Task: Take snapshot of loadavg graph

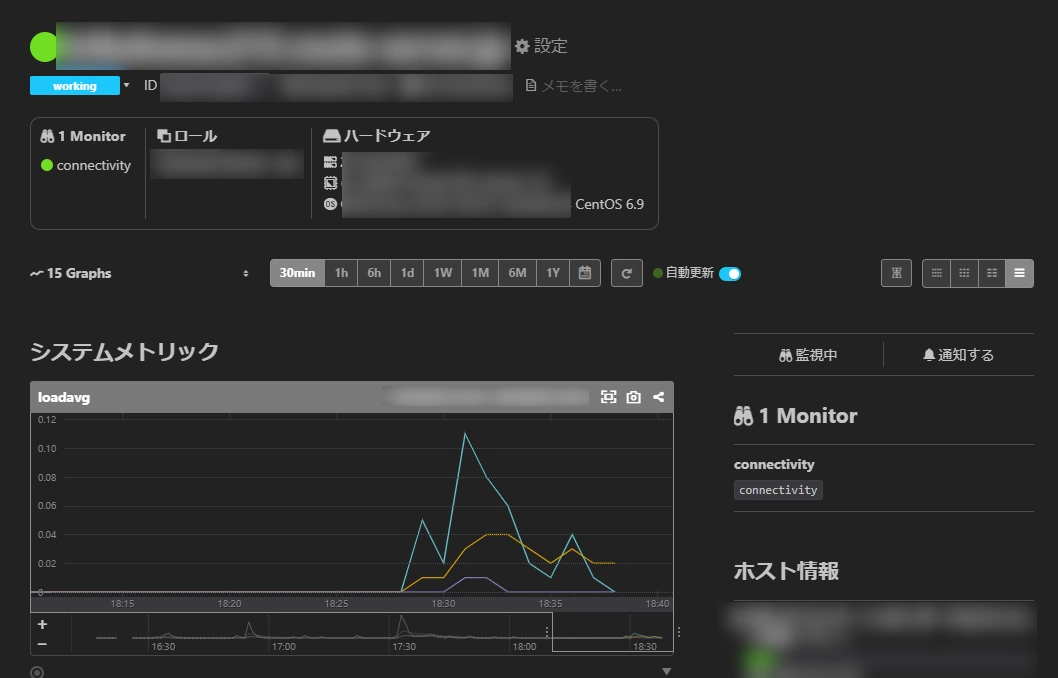Action: [634, 397]
